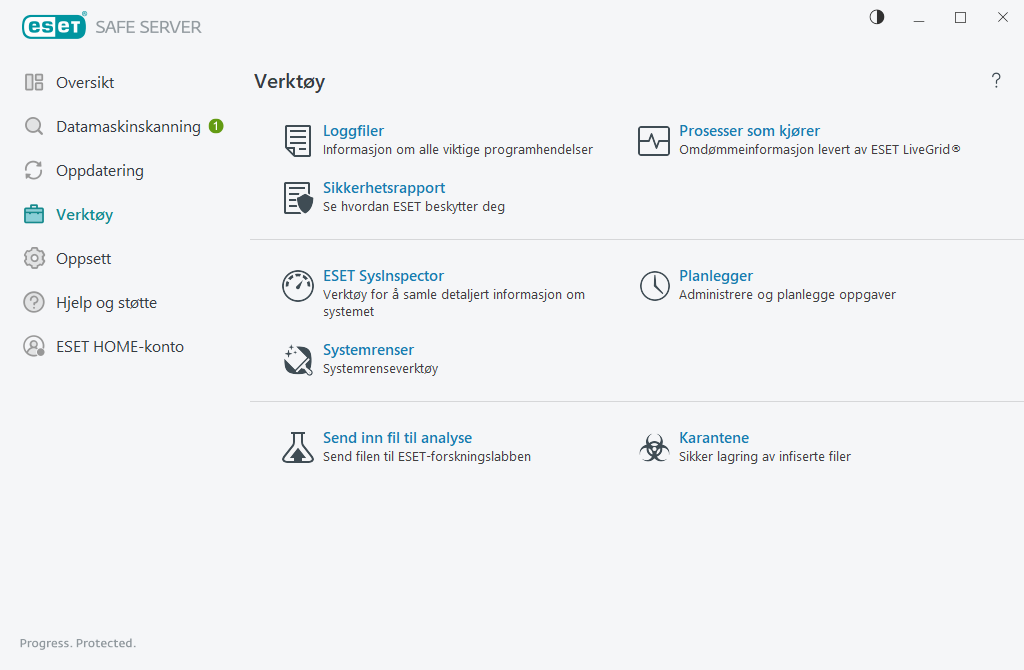Viewport: 1024px width, 670px height.
Task: Click the Send inn fil til analyse link
Action: tap(397, 438)
